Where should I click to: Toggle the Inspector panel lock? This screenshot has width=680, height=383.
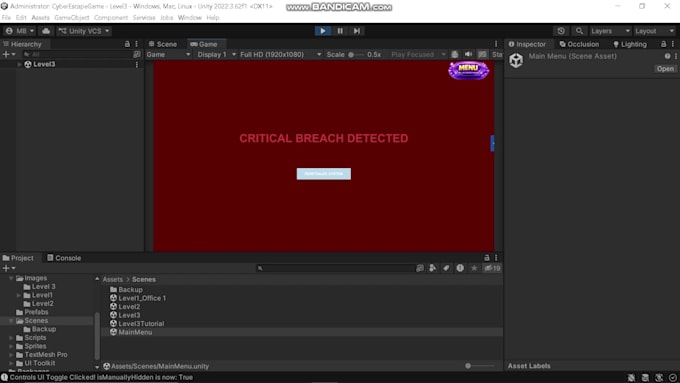tap(663, 44)
